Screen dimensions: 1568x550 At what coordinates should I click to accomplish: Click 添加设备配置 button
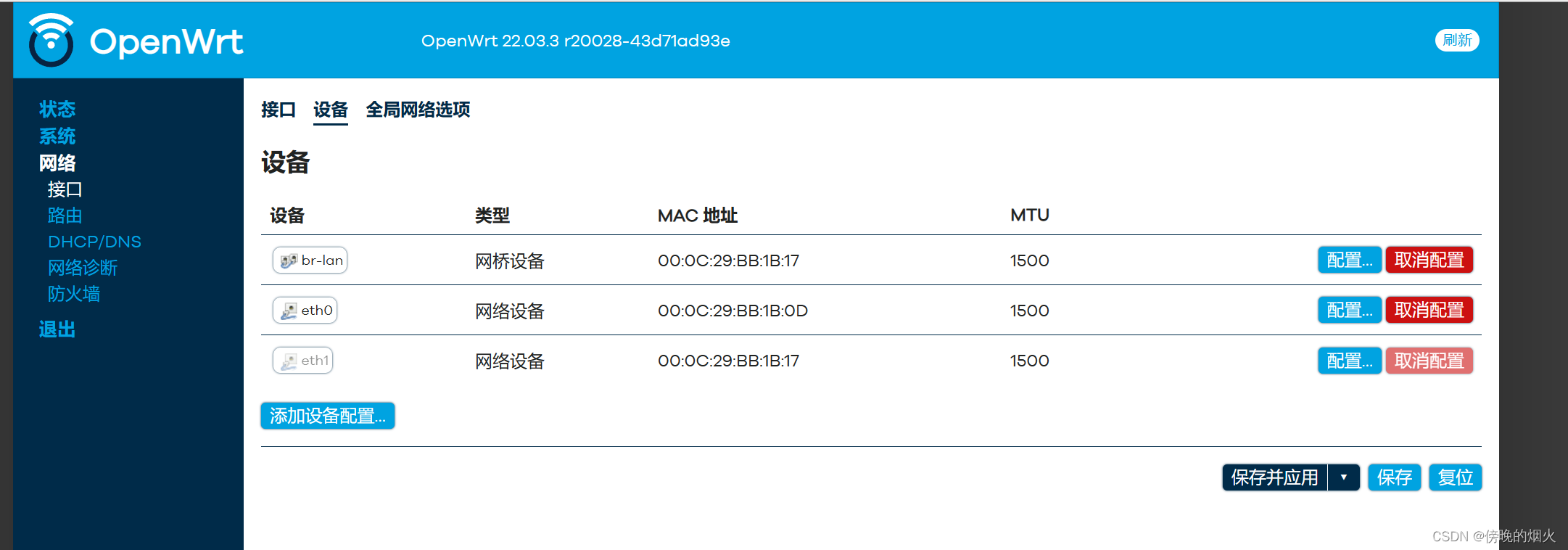(327, 416)
